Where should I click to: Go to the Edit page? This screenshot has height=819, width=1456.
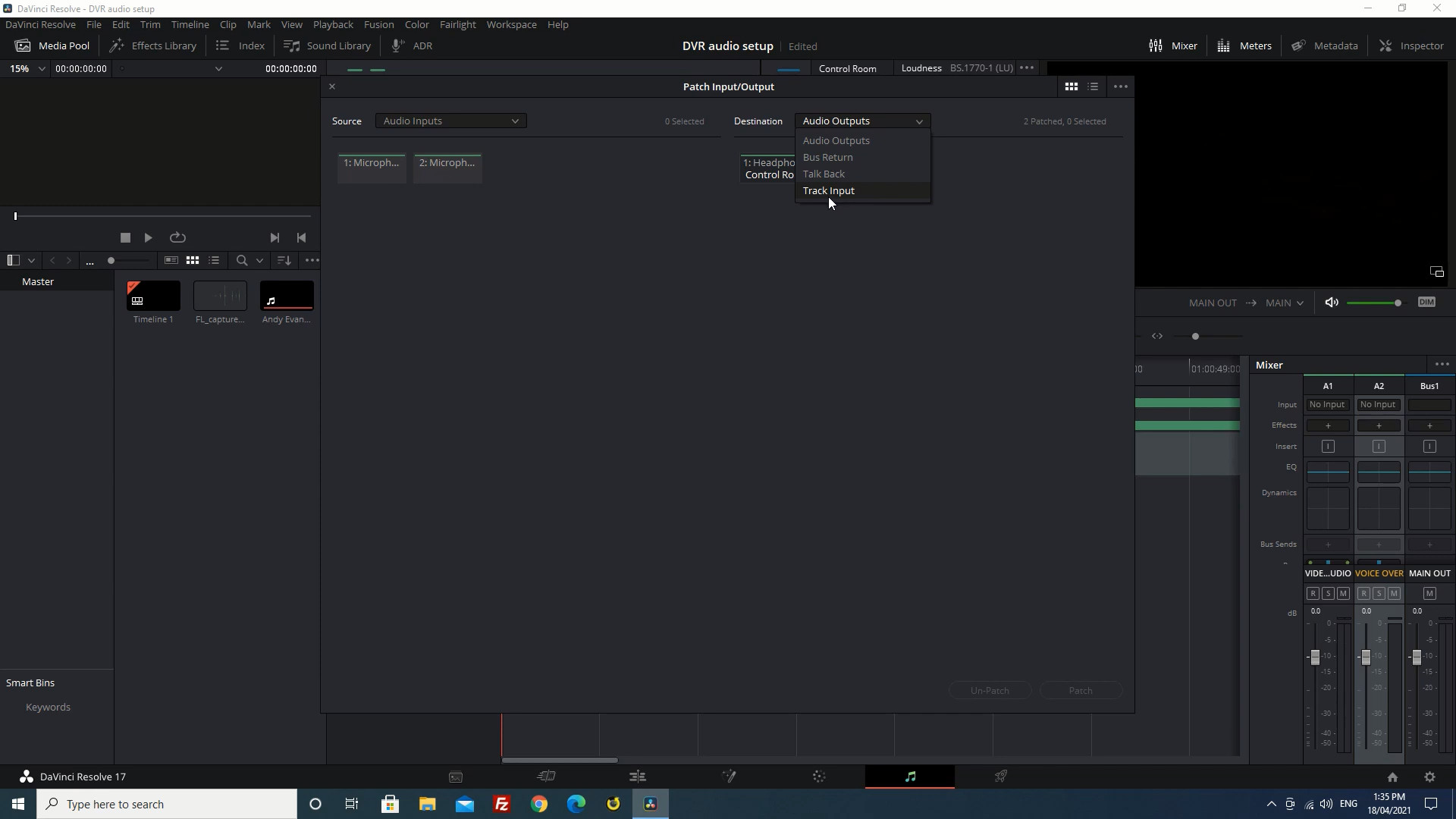[x=638, y=777]
